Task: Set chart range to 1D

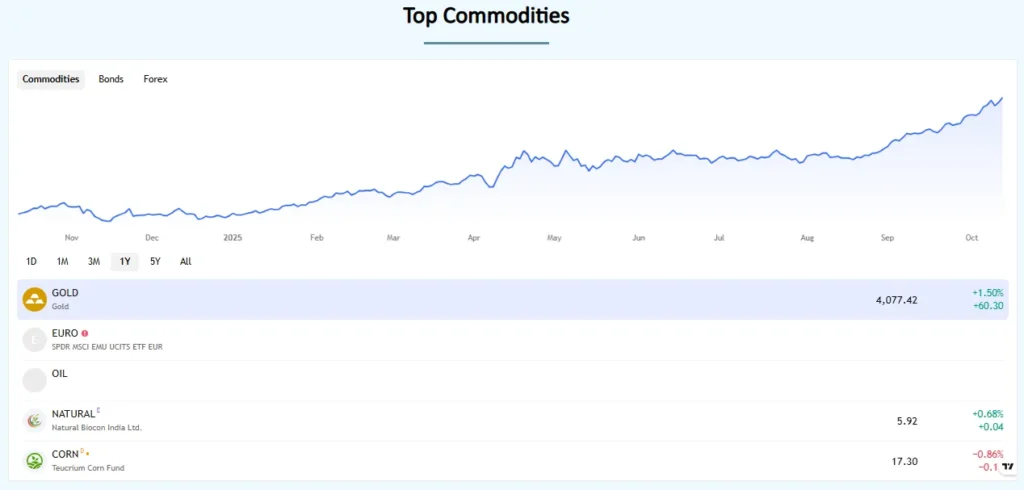Action: coord(31,262)
